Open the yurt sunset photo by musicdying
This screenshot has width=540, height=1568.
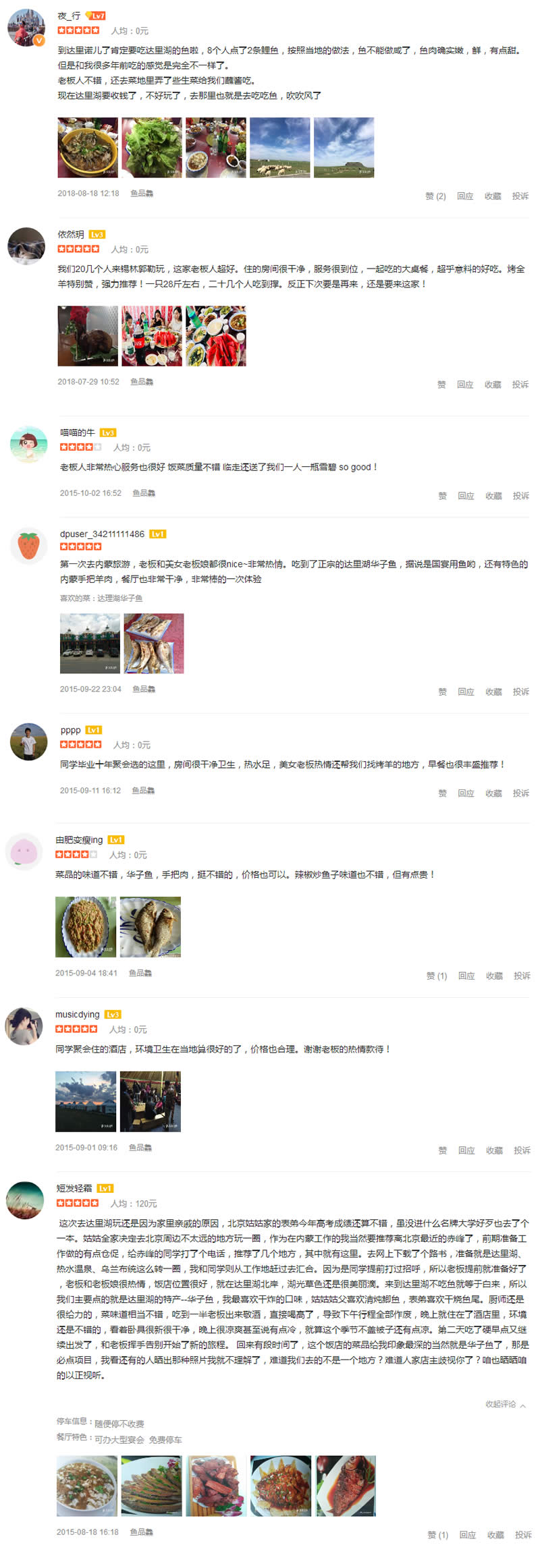pyautogui.click(x=86, y=1102)
